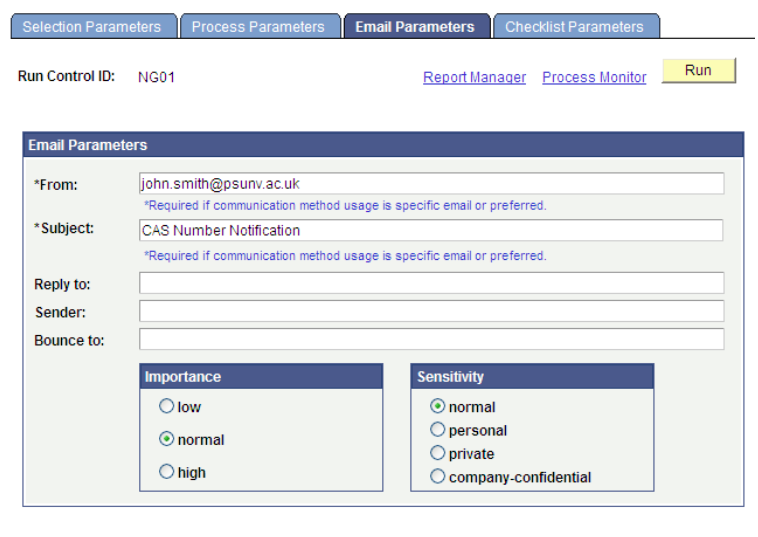Switch to the Selection Parameters tab
This screenshot has height=537, width=758.
coord(94,27)
